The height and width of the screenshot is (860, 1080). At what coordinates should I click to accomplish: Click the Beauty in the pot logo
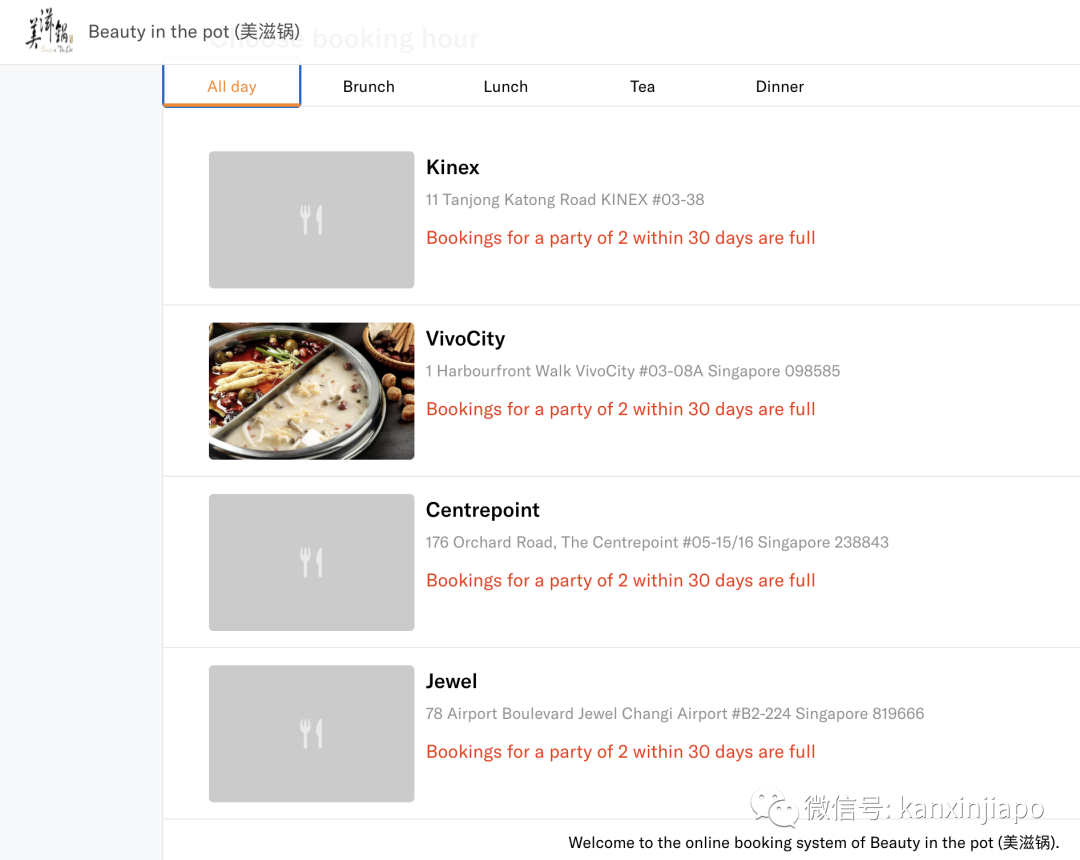click(x=49, y=31)
